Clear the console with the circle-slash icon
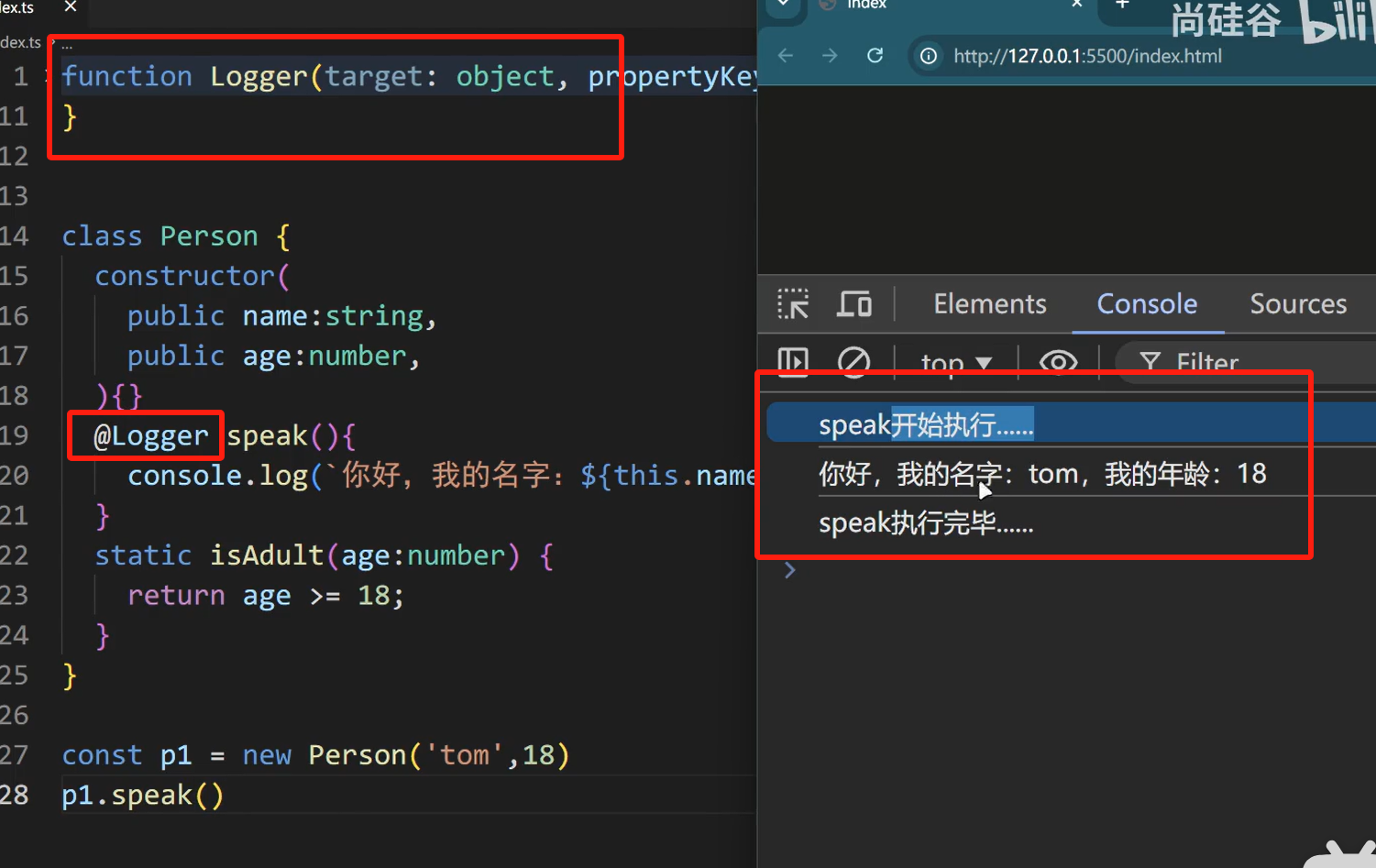Screen dimensions: 1376x868 point(853,362)
